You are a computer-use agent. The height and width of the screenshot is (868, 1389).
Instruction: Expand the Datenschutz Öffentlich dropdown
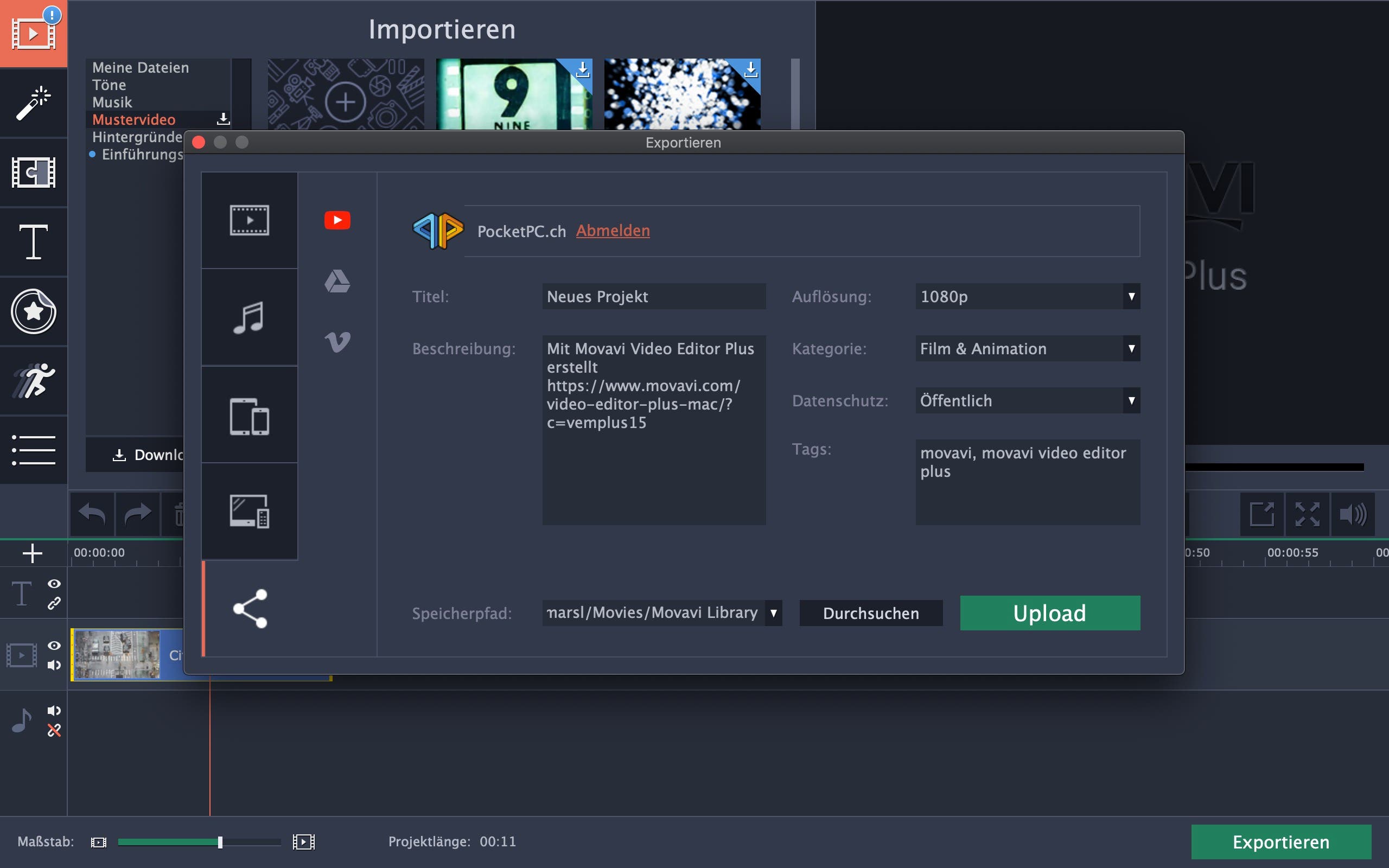(x=1027, y=401)
